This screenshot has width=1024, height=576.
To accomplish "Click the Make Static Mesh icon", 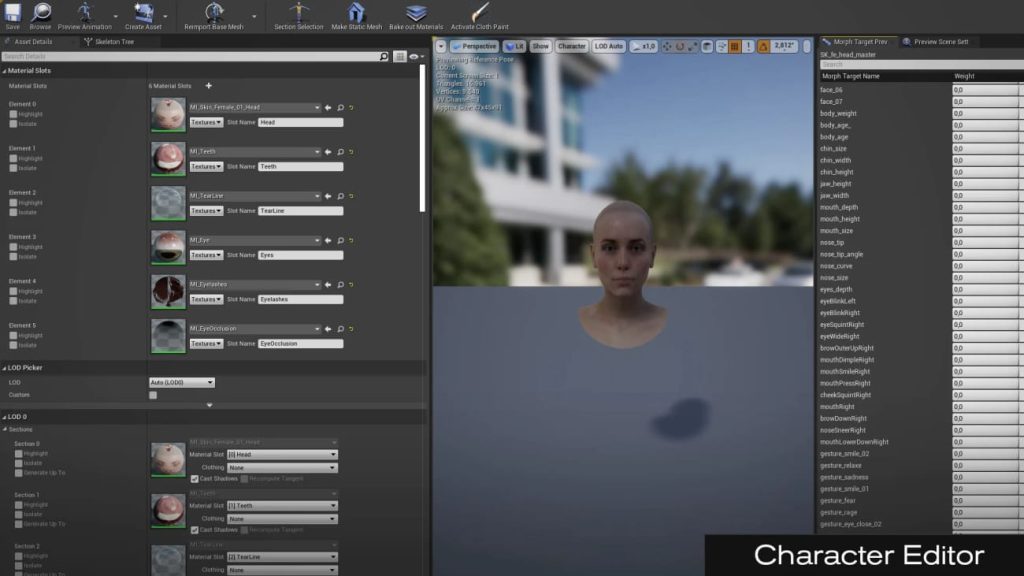I will point(355,14).
